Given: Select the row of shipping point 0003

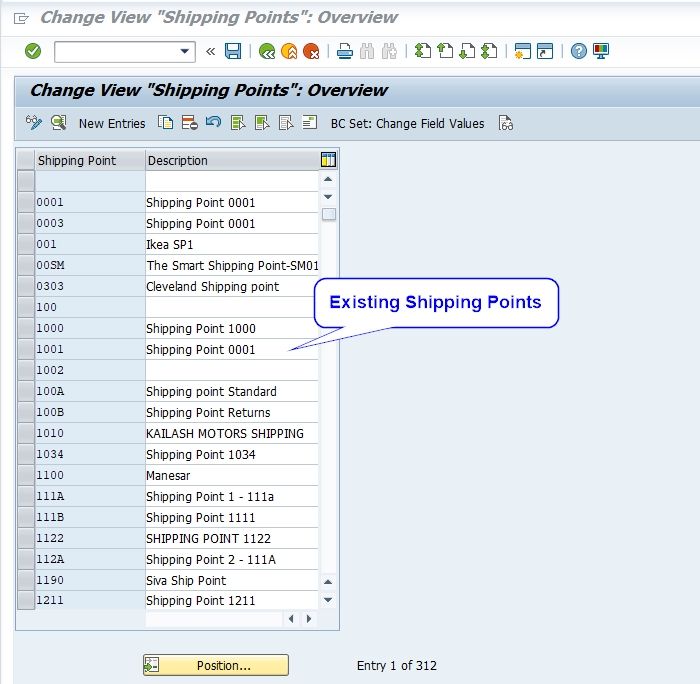Looking at the screenshot, I should click(x=26, y=223).
